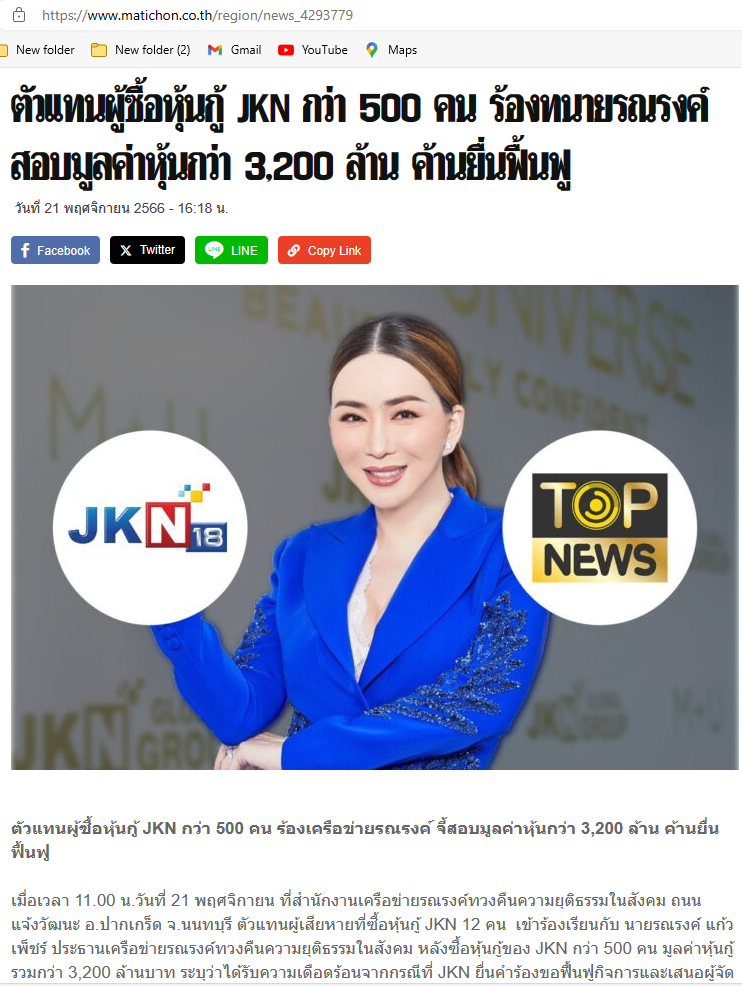Click the LINE chat bubble icon
The height and width of the screenshot is (986, 742).
(x=214, y=250)
